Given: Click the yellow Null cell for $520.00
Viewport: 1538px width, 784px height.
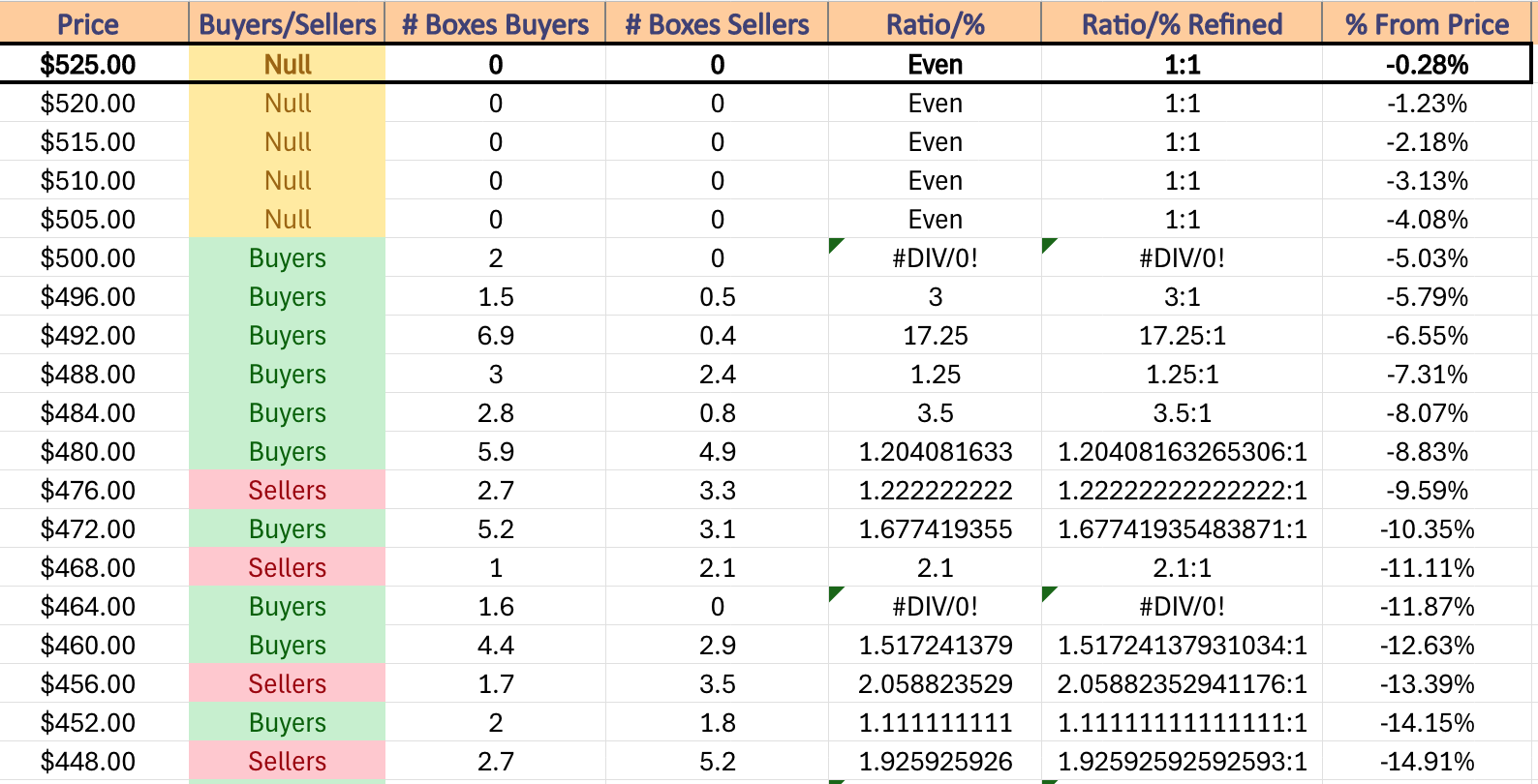Looking at the screenshot, I should coord(287,103).
